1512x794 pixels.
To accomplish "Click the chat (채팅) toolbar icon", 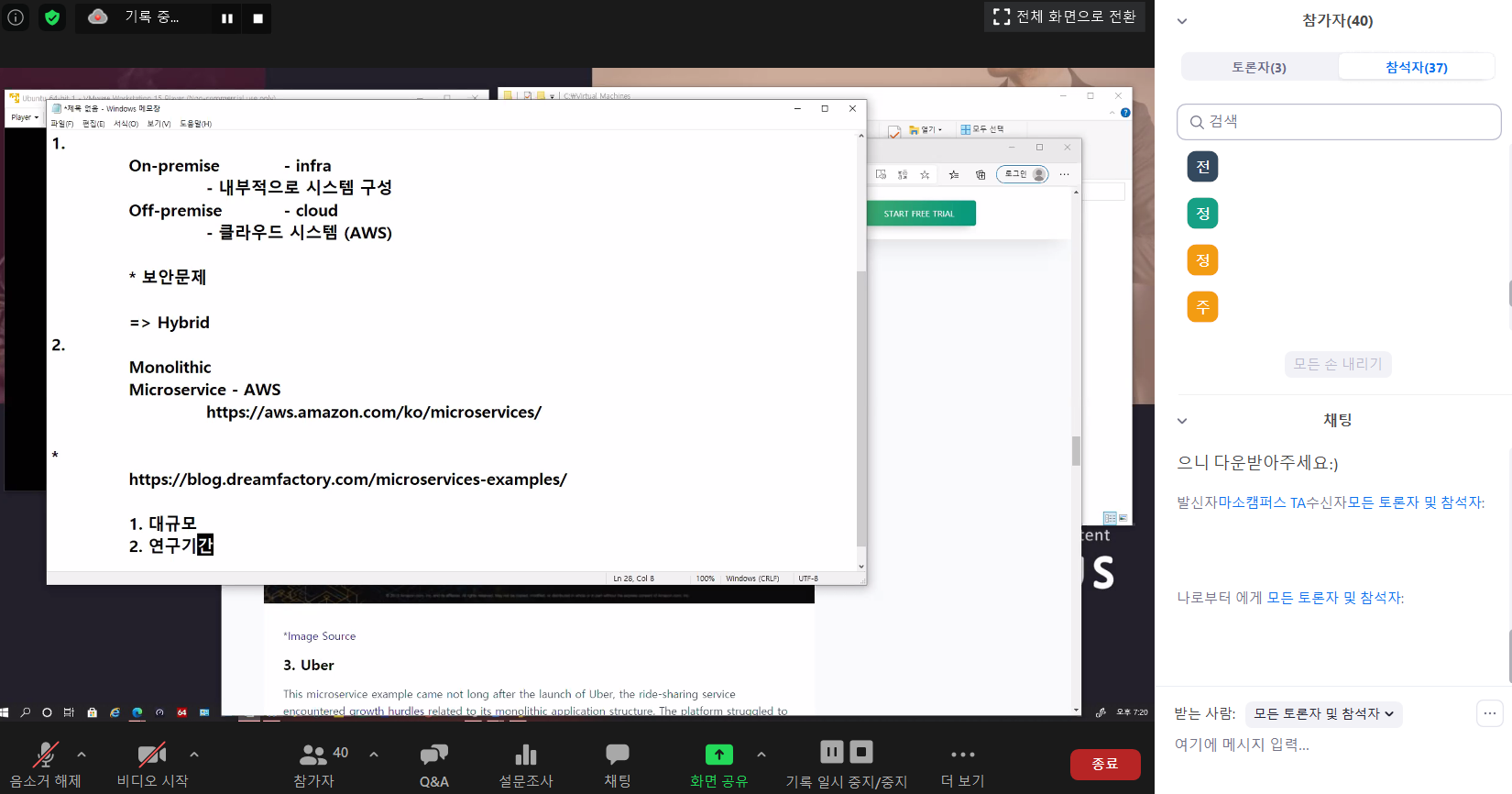I will (617, 755).
